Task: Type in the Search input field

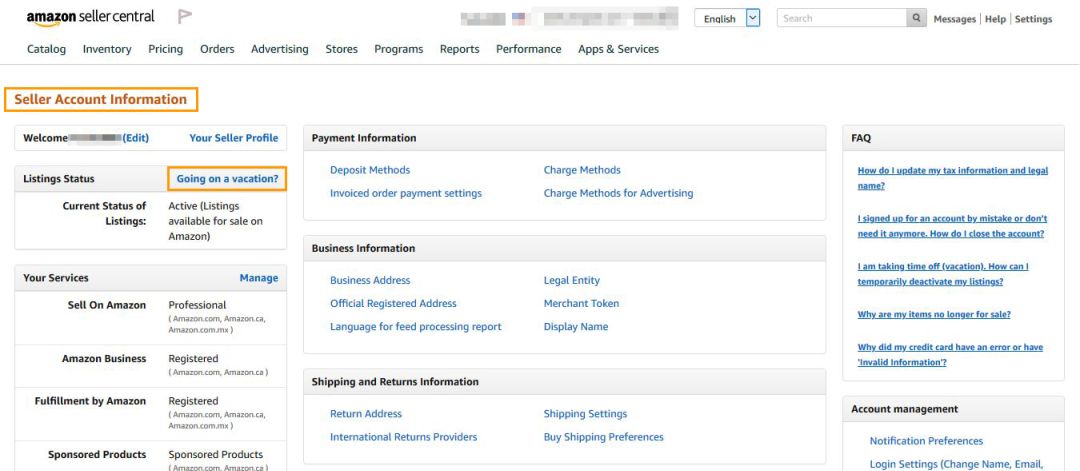Action: point(841,18)
